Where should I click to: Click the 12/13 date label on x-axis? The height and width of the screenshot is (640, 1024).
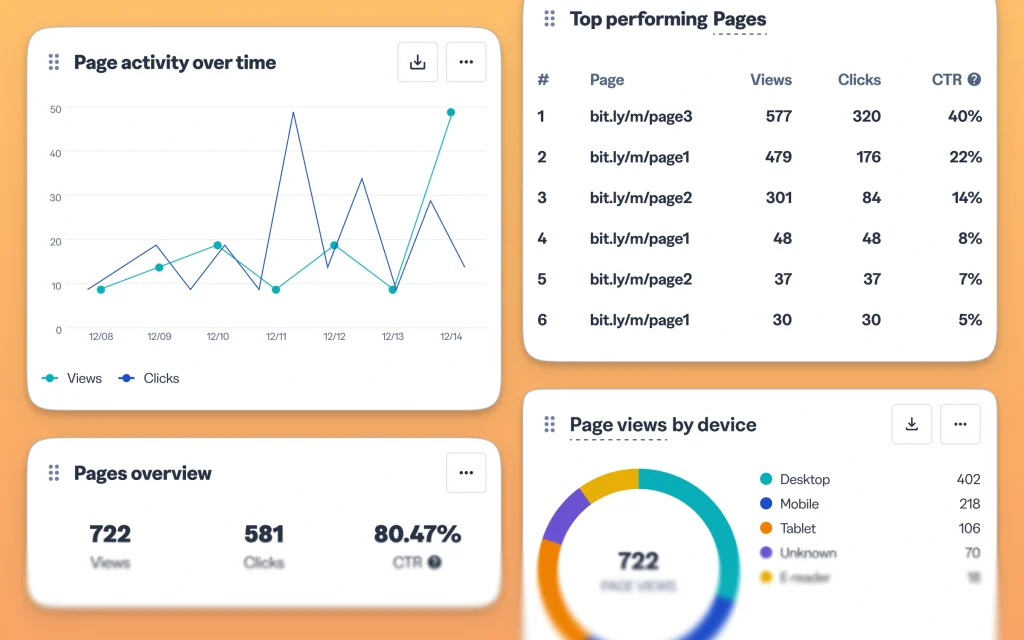pyautogui.click(x=392, y=336)
